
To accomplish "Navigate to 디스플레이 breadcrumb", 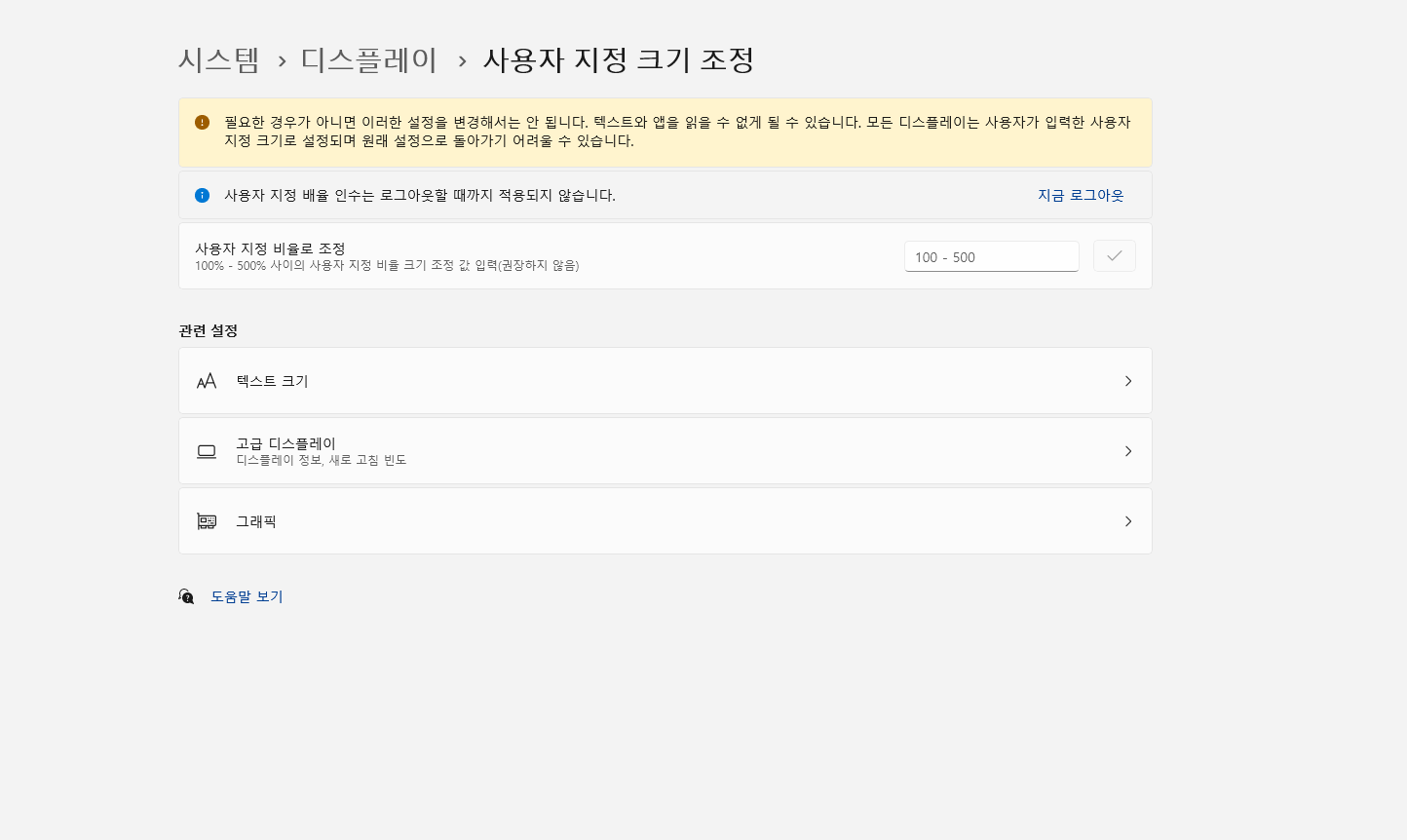I will click(369, 60).
